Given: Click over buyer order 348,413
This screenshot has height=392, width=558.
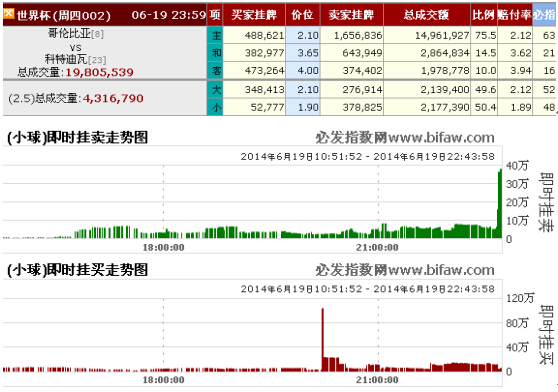Looking at the screenshot, I should [264, 90].
